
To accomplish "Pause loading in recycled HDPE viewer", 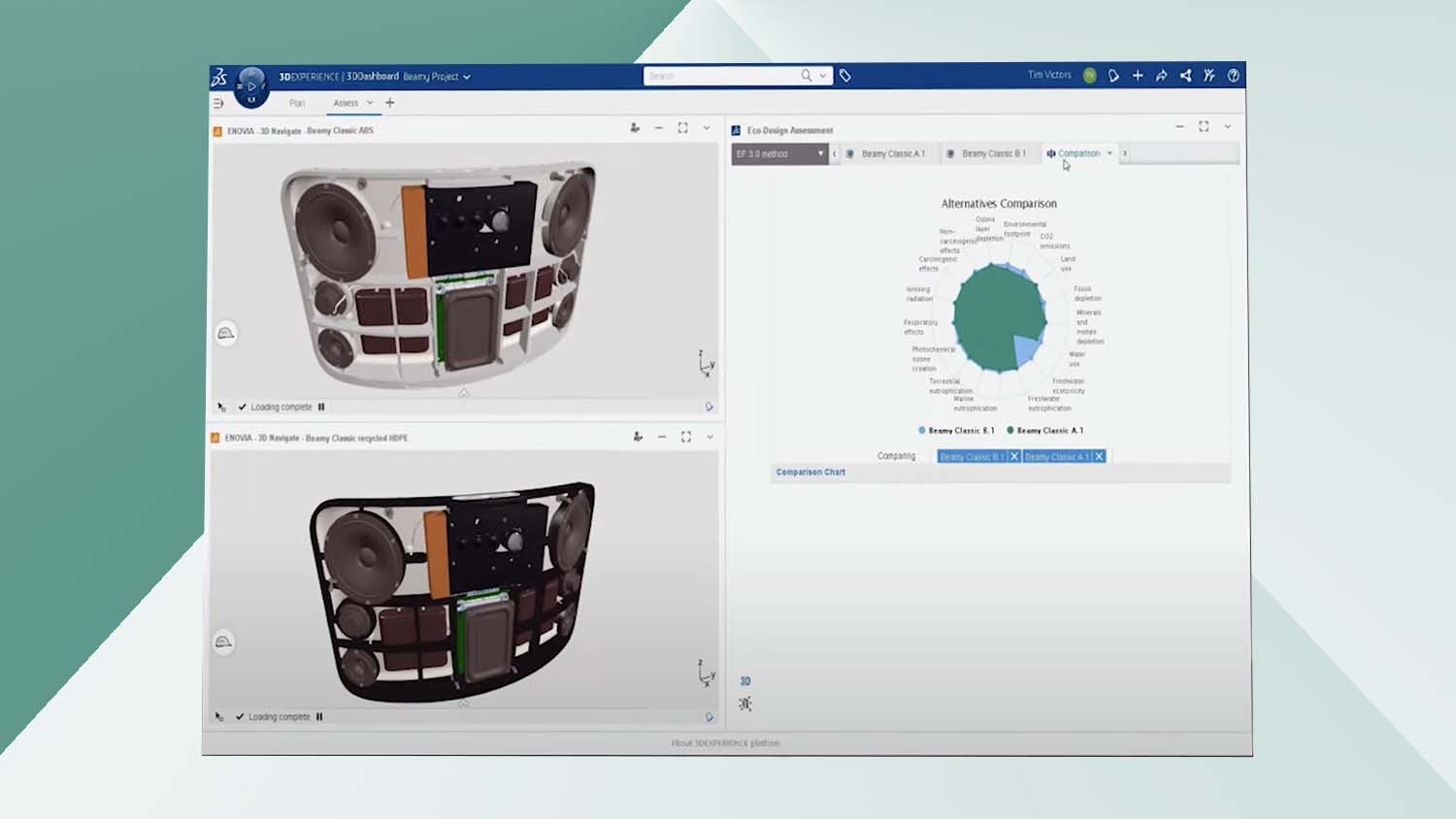I will click(x=319, y=717).
